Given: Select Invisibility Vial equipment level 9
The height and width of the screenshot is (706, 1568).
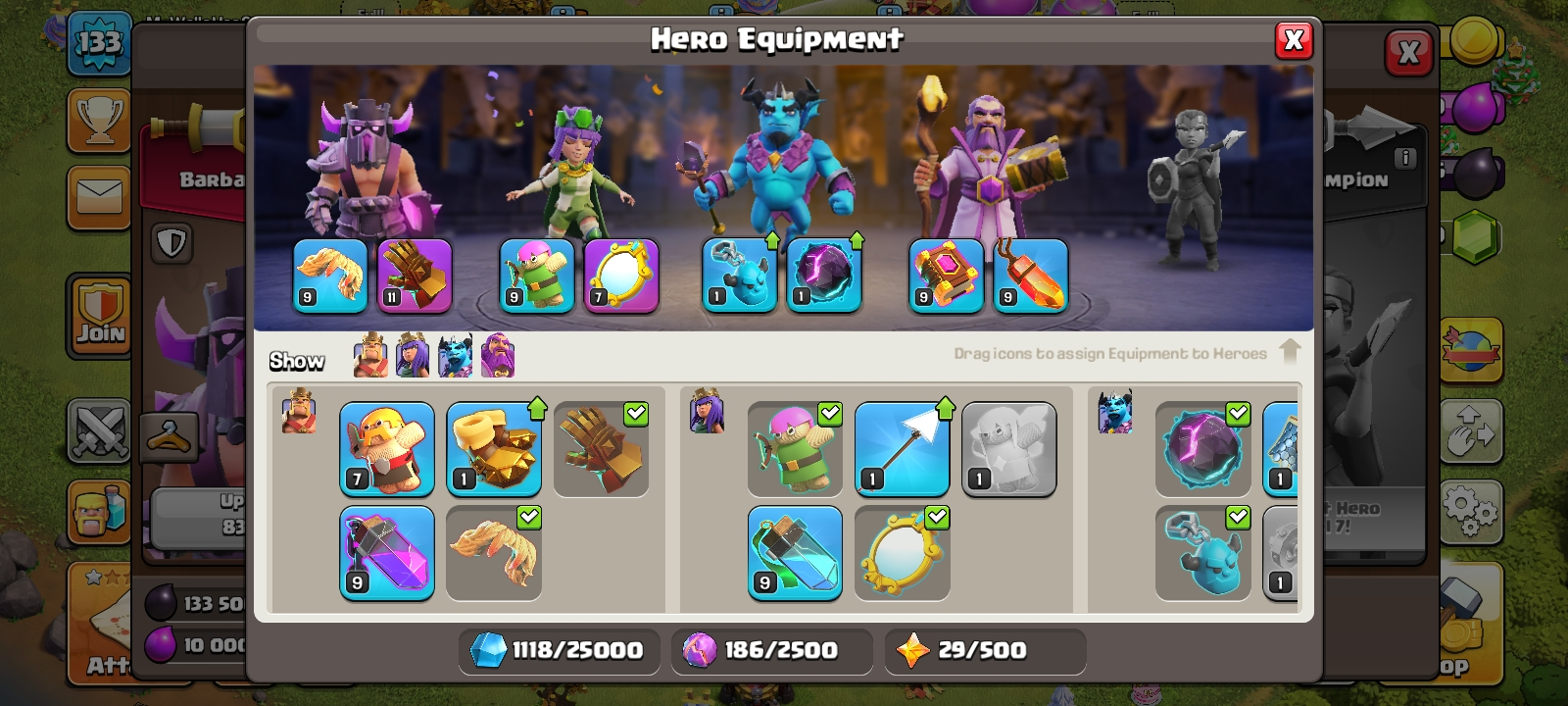Looking at the screenshot, I should coord(795,553).
